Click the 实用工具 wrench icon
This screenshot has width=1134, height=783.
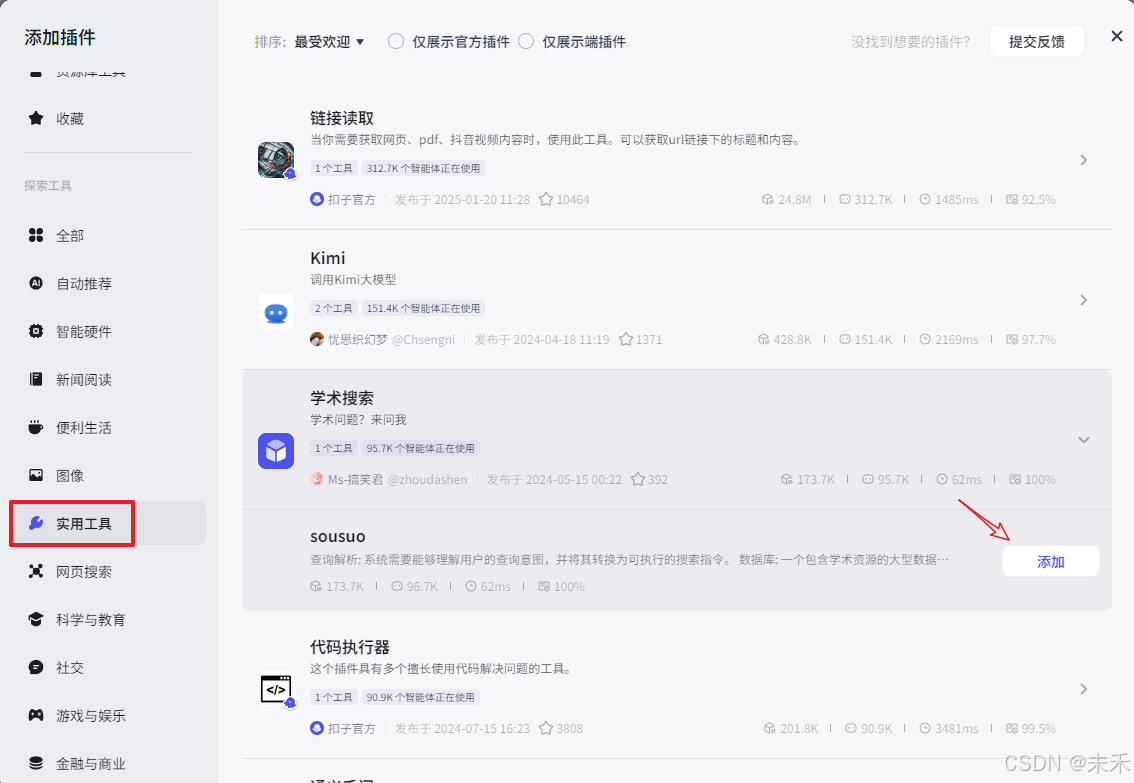pos(35,523)
